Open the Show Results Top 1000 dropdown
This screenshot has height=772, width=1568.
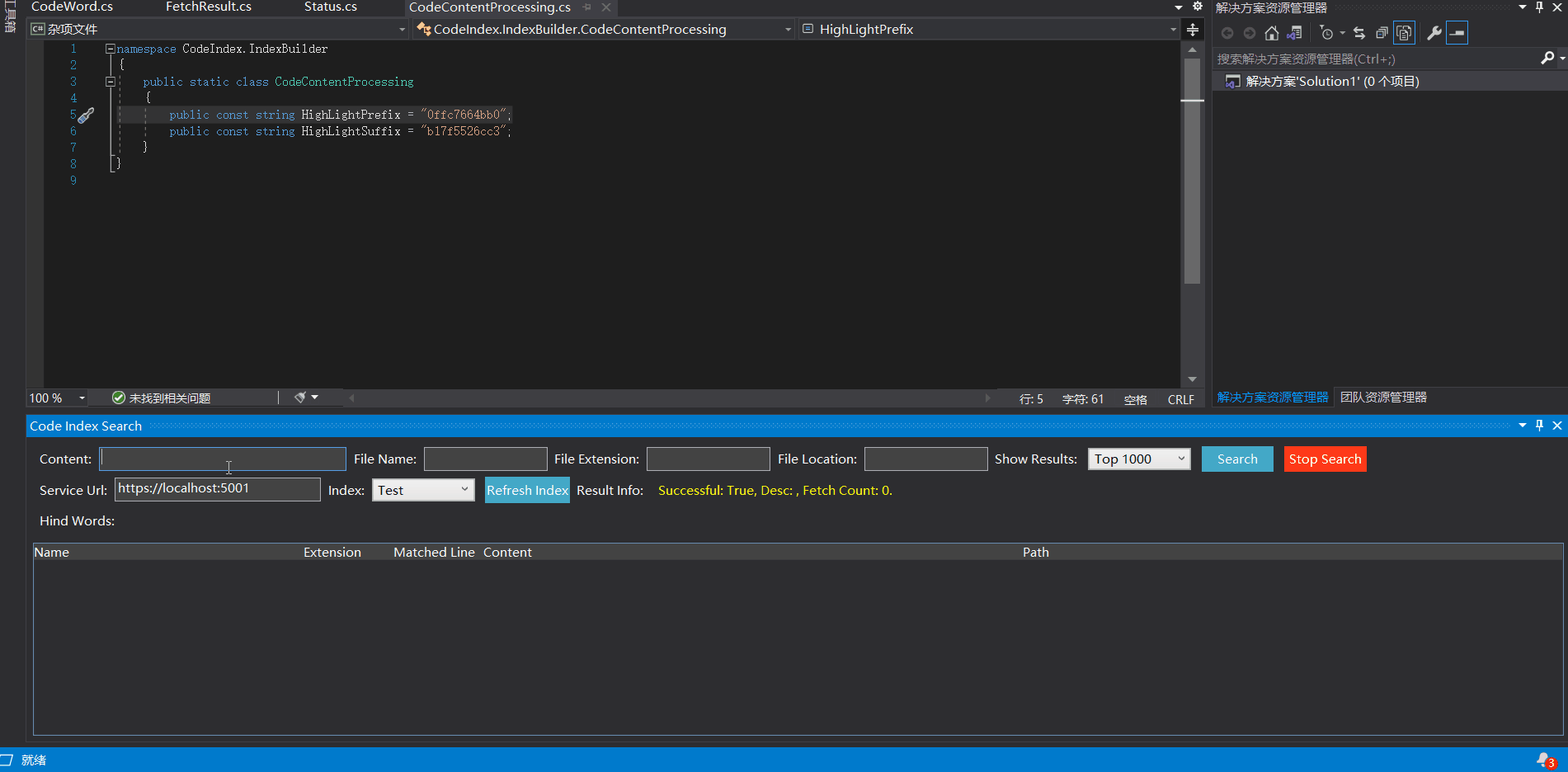1138,459
